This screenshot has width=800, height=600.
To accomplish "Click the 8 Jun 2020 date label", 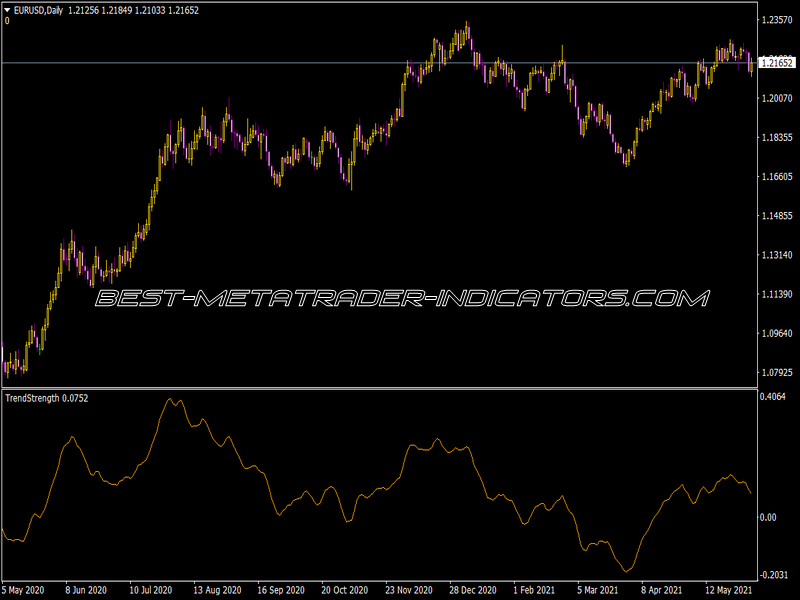I will [86, 590].
